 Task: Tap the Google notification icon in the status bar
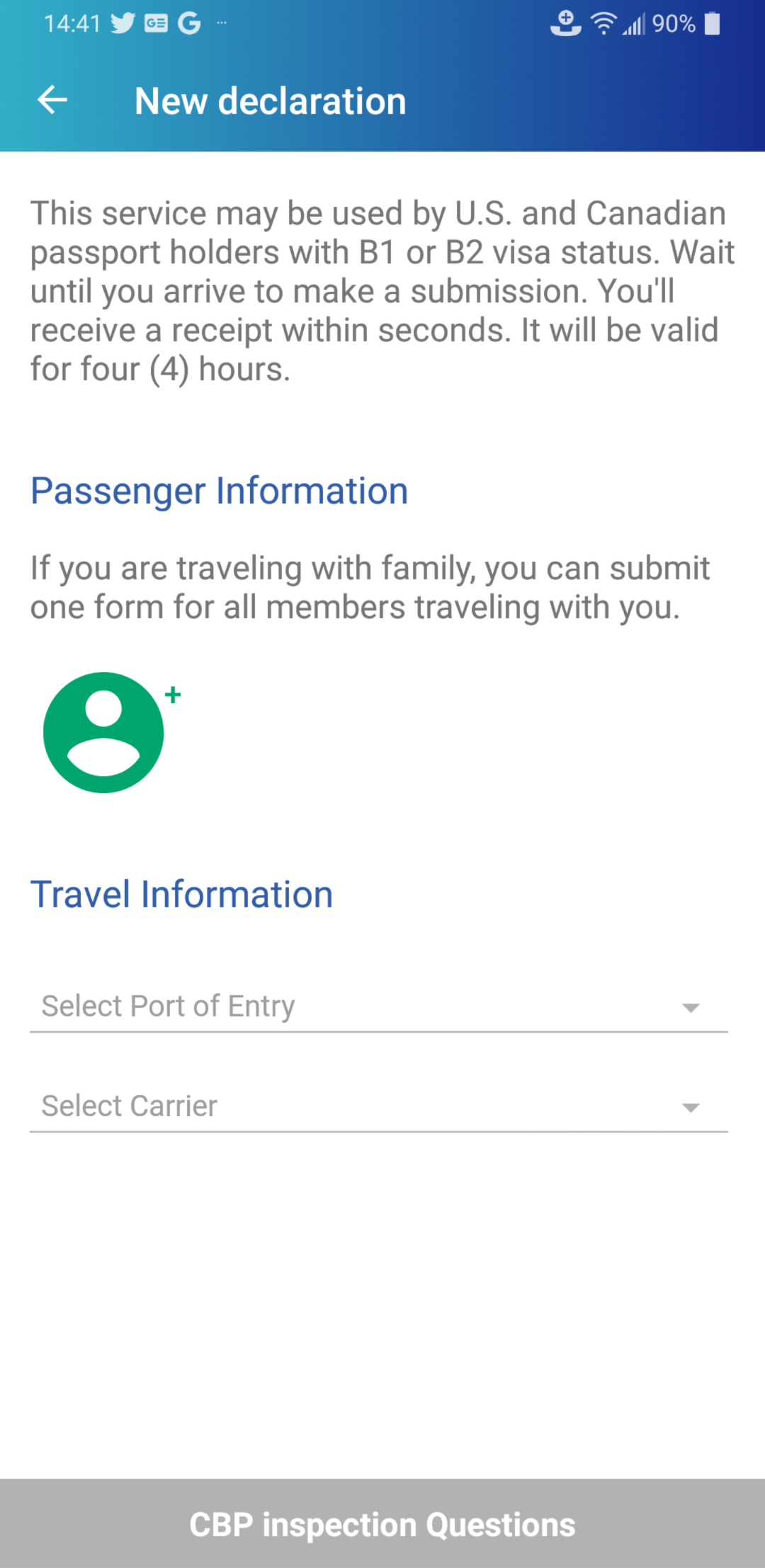(188, 23)
